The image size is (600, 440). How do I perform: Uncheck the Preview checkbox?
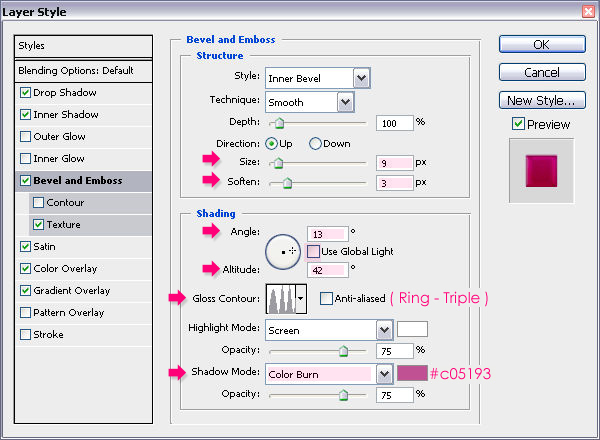click(x=518, y=125)
